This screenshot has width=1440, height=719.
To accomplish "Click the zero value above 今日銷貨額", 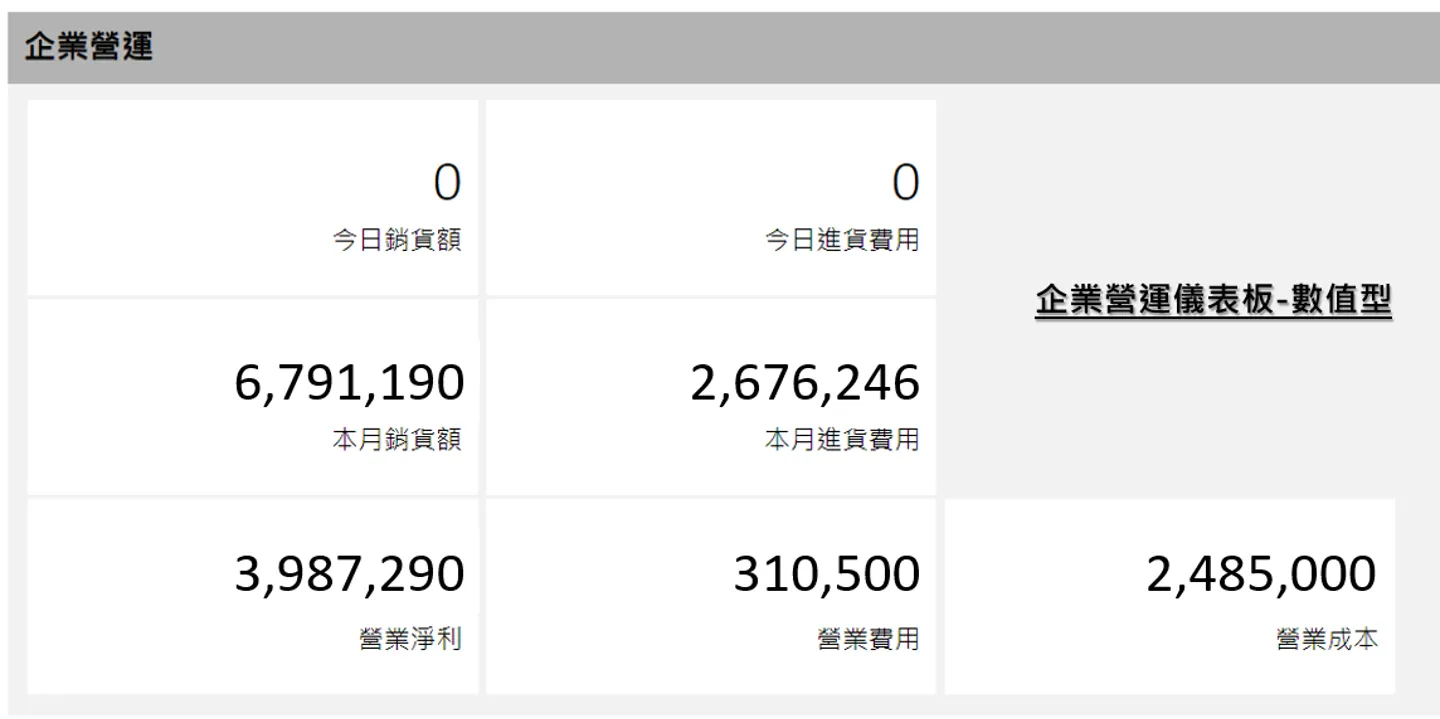I will click(x=447, y=183).
